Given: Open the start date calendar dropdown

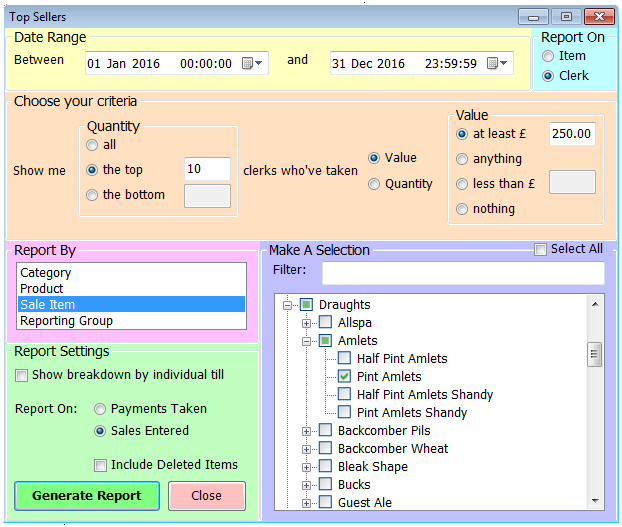Looking at the screenshot, I should [252, 63].
